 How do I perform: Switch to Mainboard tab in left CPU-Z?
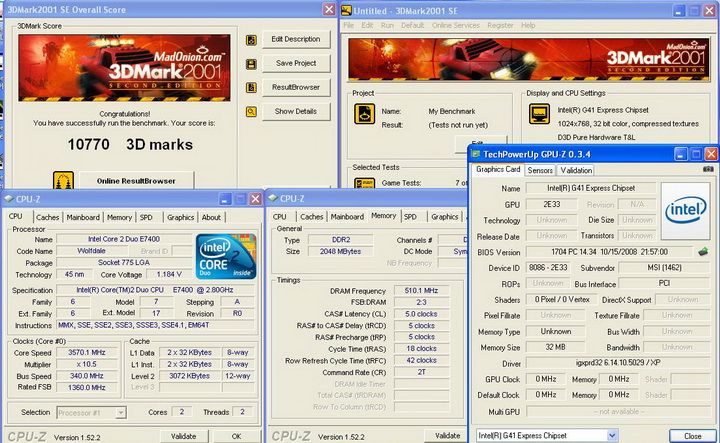(83, 218)
